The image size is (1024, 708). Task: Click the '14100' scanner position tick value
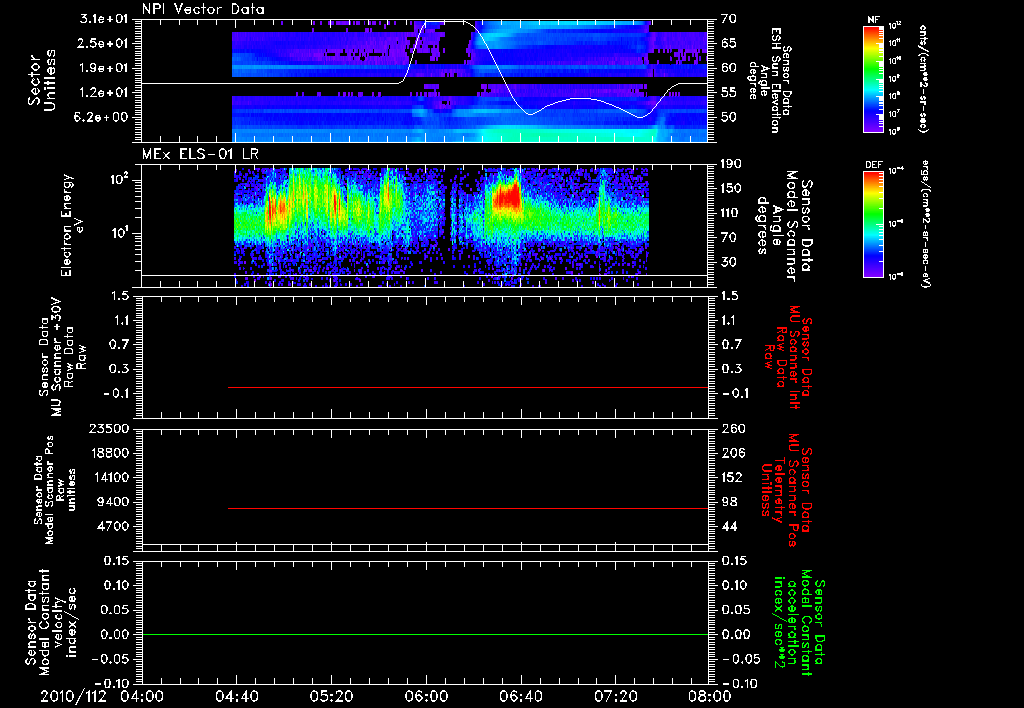tap(108, 477)
